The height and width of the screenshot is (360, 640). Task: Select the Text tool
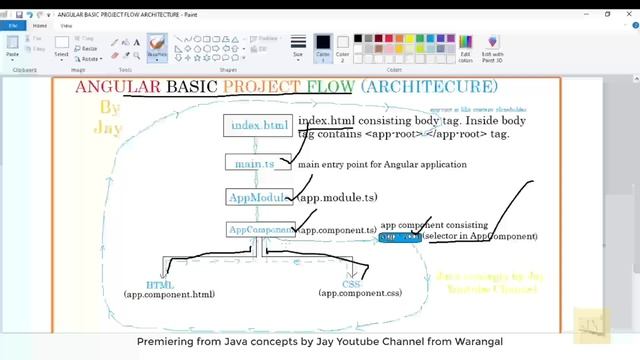137,42
